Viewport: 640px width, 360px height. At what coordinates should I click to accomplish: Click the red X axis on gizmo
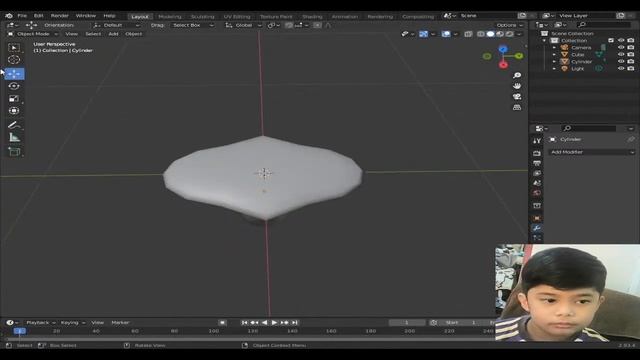tap(503, 64)
